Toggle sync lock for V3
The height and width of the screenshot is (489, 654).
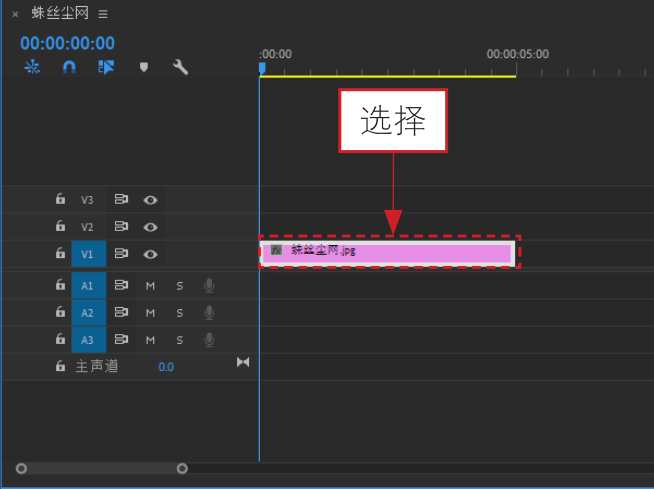click(x=121, y=199)
